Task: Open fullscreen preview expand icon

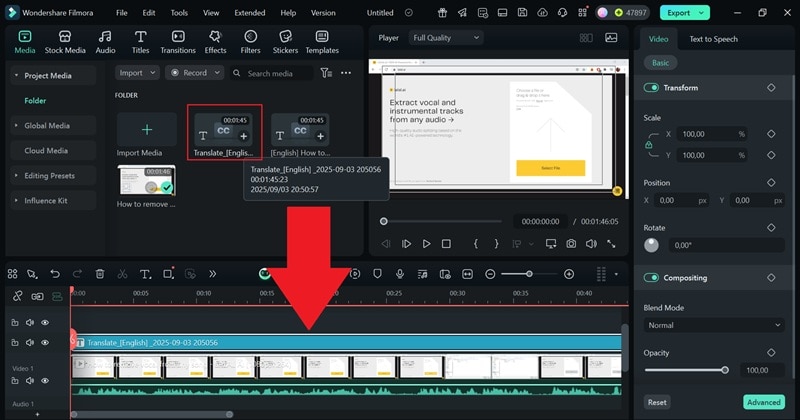Action: (x=611, y=244)
